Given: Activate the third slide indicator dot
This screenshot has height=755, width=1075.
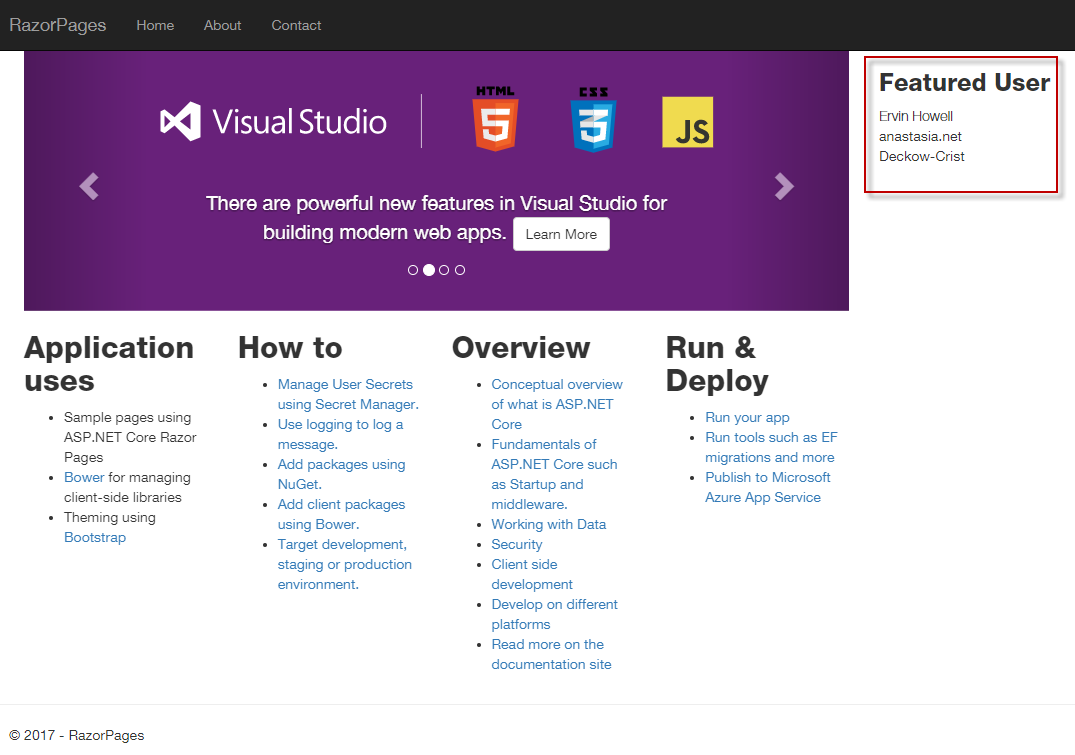Looking at the screenshot, I should coord(444,269).
